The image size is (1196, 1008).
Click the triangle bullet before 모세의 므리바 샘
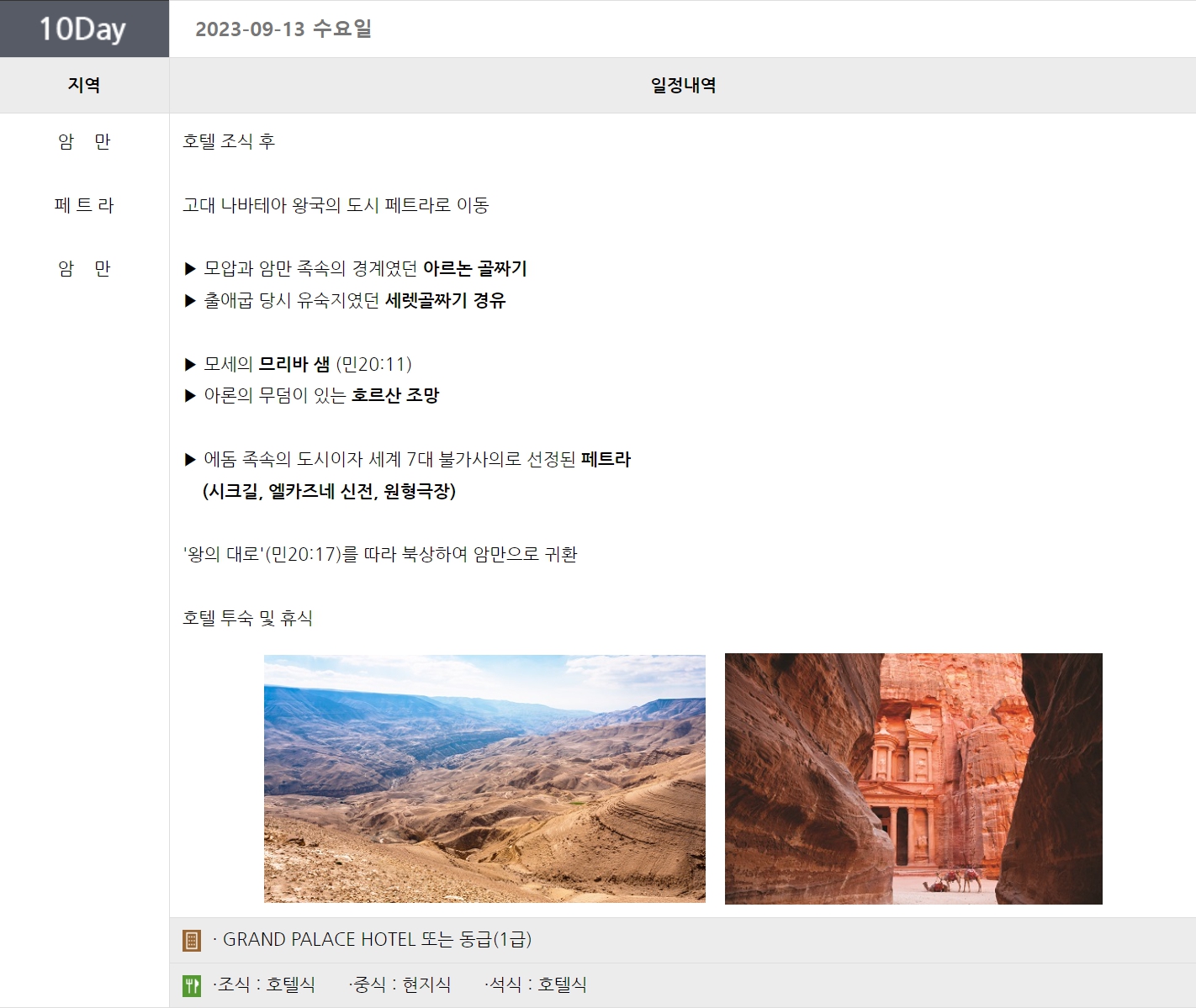coord(190,365)
